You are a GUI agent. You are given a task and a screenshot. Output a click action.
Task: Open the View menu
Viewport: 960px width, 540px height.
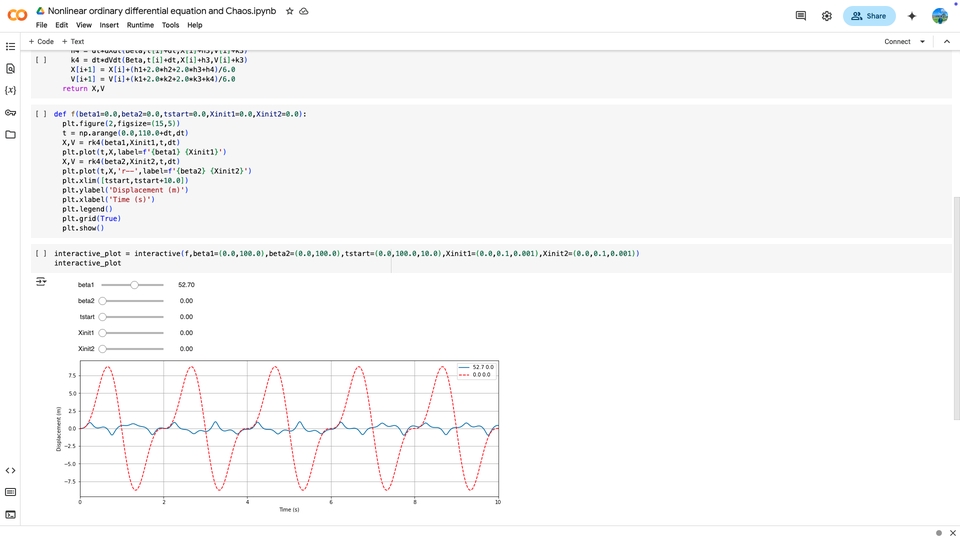point(84,25)
